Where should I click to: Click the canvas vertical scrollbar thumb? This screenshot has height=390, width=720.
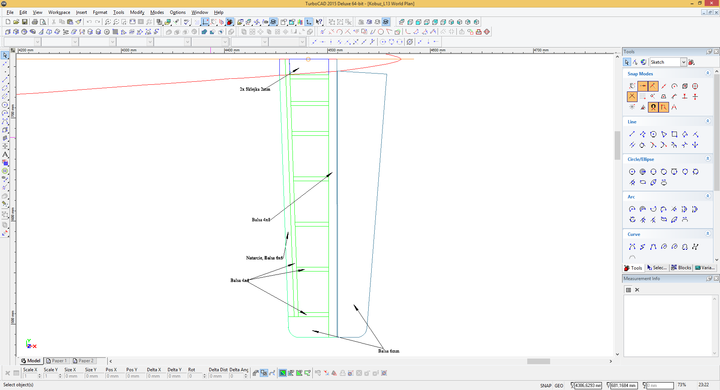point(617,145)
